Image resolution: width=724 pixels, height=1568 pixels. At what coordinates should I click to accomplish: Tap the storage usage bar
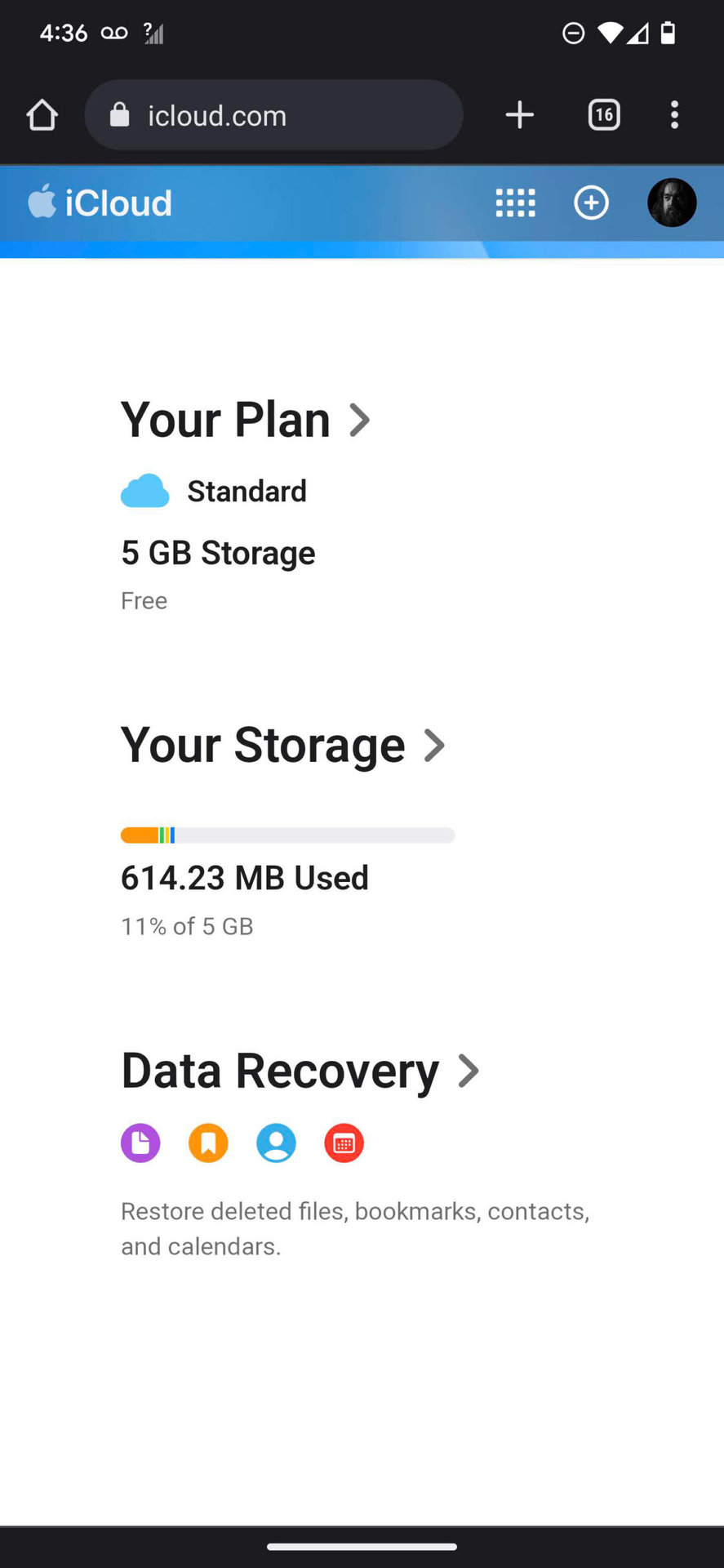pos(287,835)
